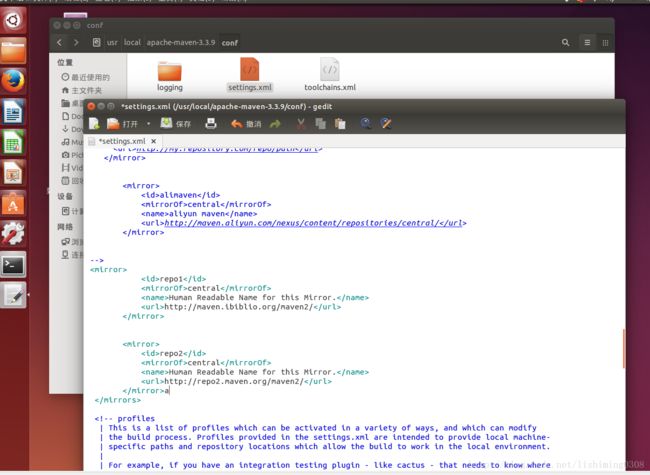Select 'local' in the path bar
The width and height of the screenshot is (650, 475).
point(132,42)
